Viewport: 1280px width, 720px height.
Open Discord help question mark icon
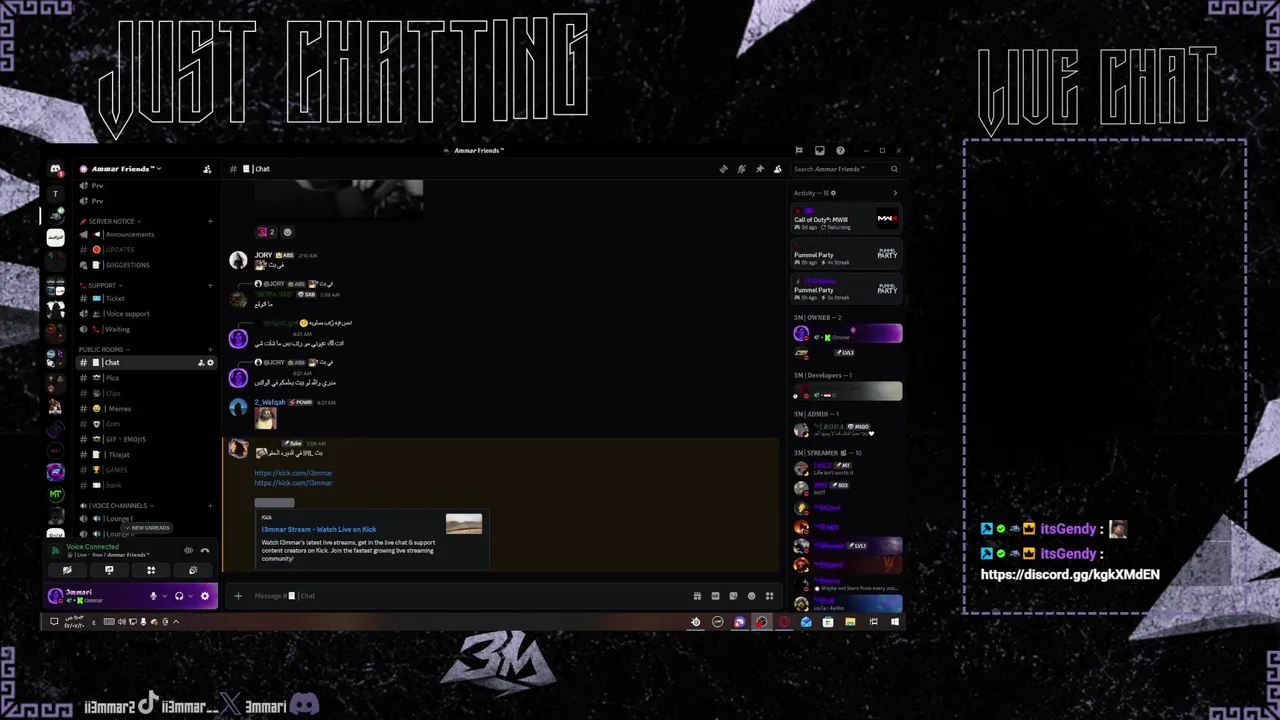tap(840, 151)
